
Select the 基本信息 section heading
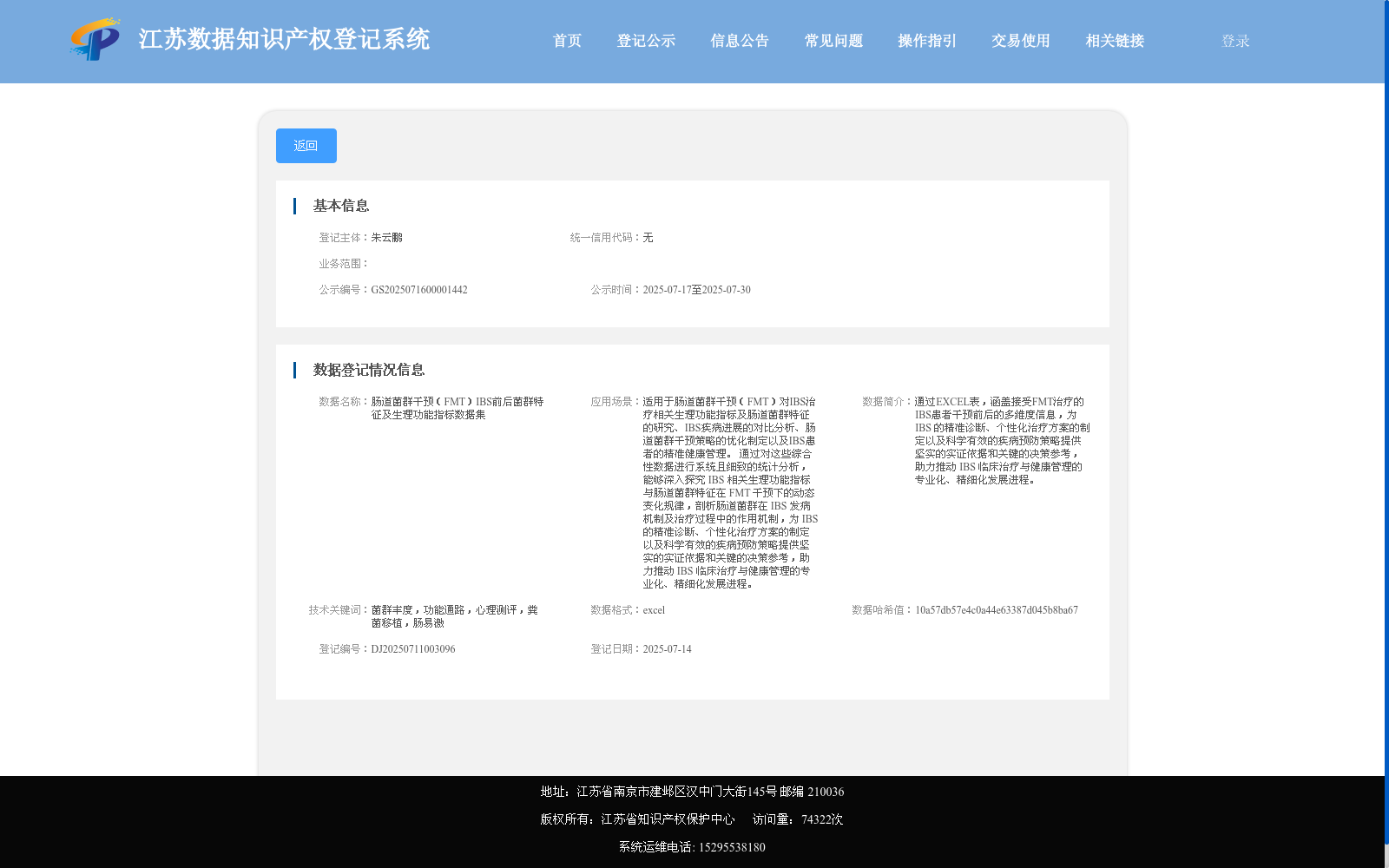[341, 206]
